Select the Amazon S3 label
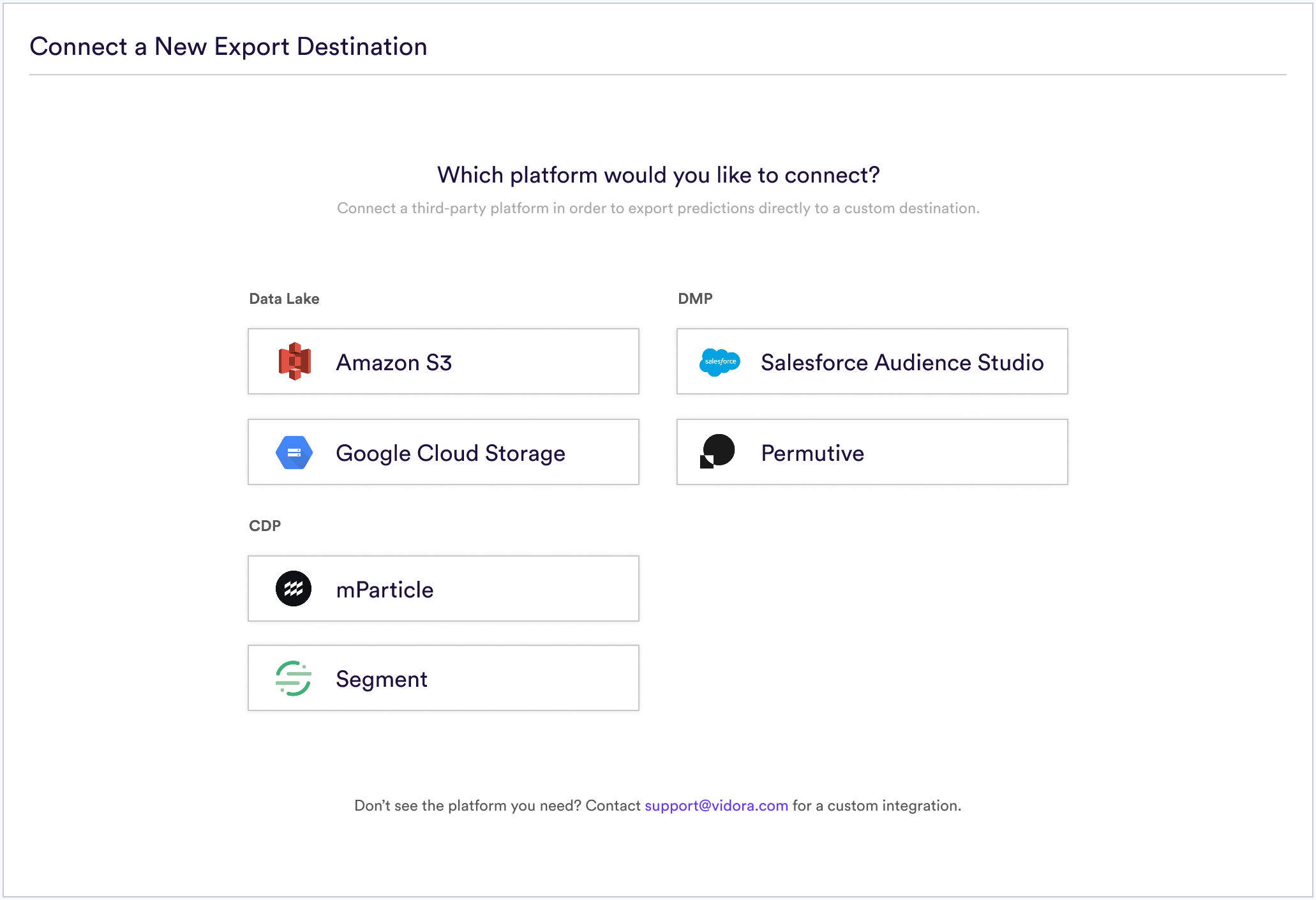 (x=394, y=363)
